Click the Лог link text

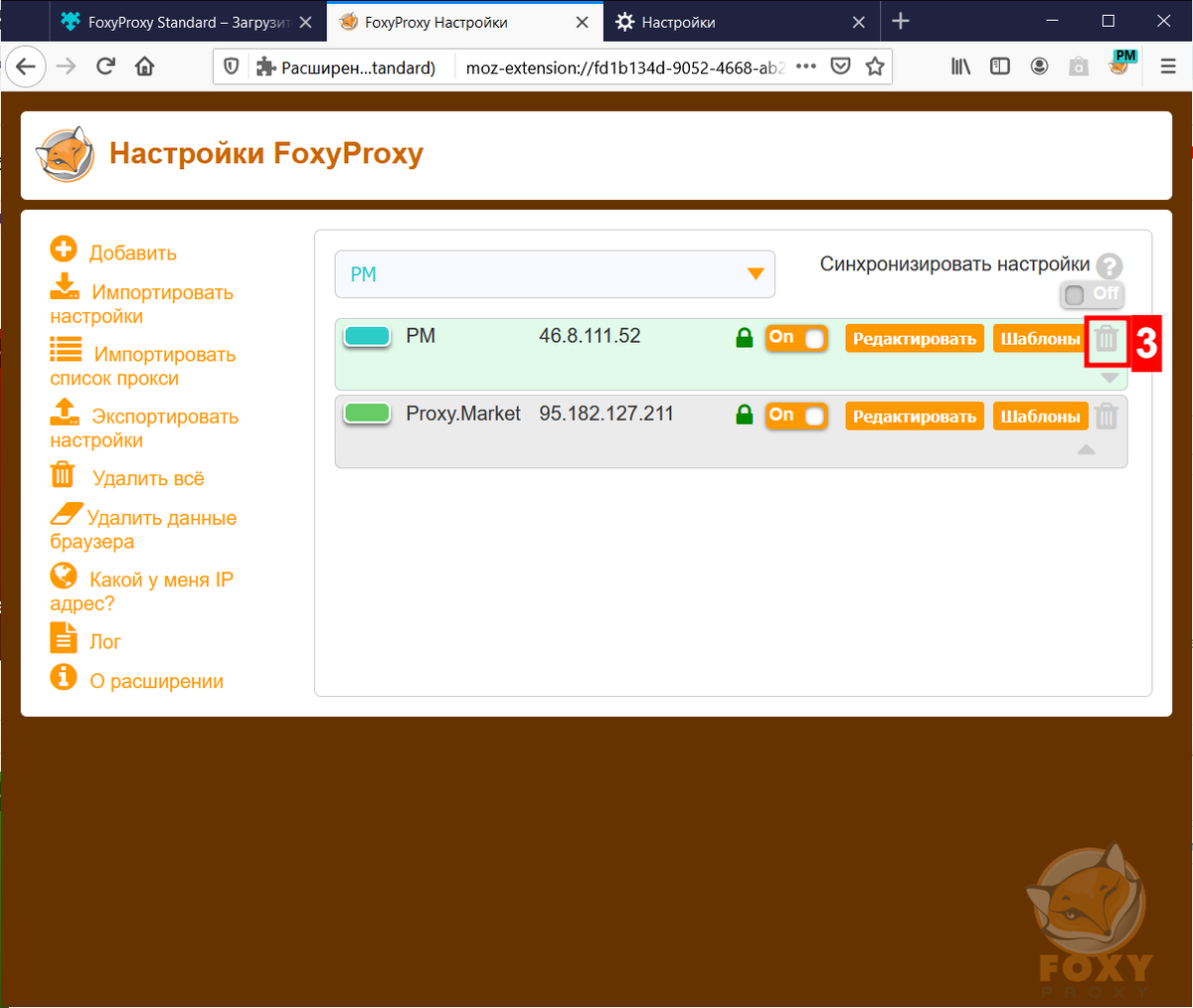click(x=105, y=642)
